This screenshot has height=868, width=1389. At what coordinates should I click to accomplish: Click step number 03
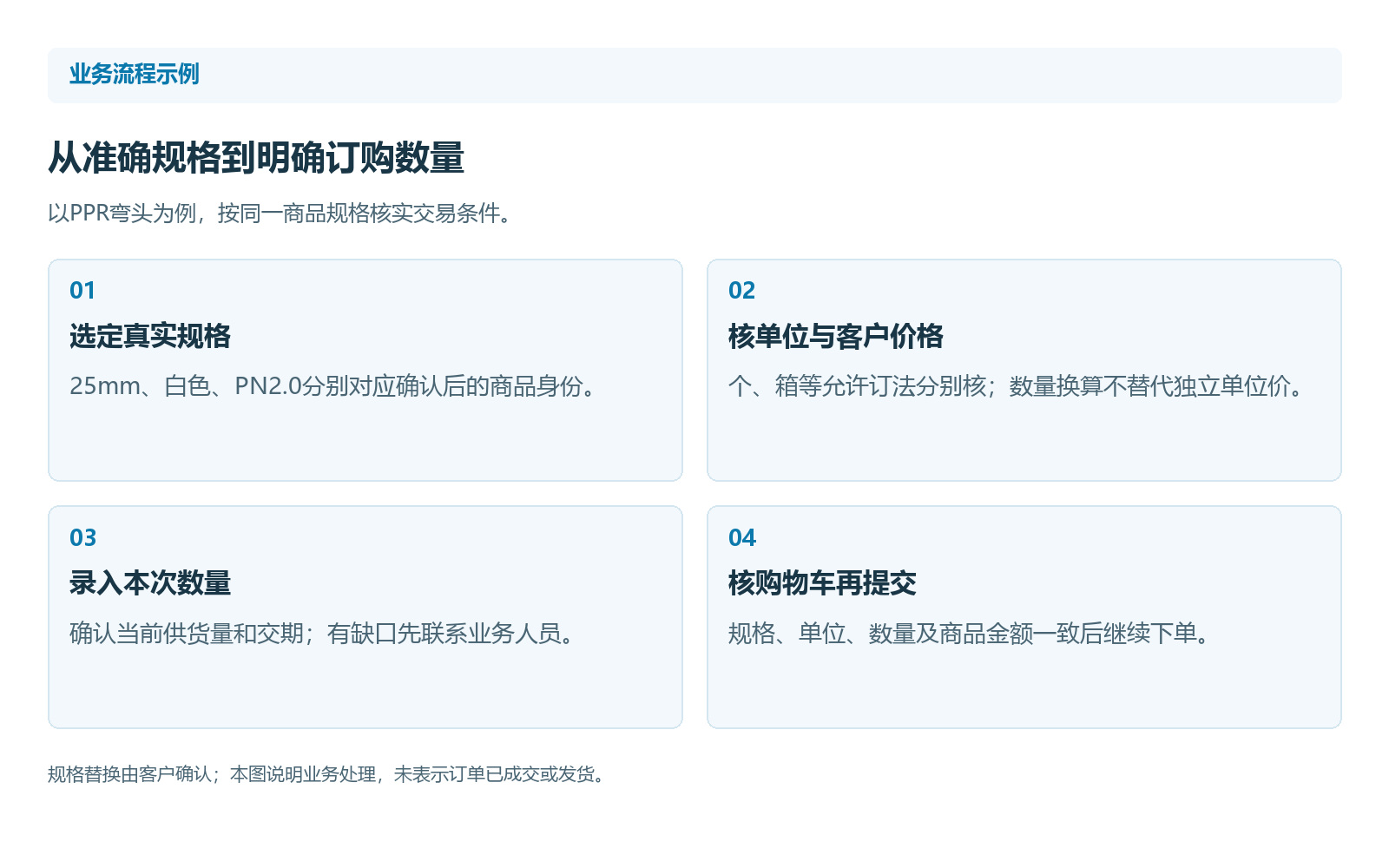(x=83, y=538)
